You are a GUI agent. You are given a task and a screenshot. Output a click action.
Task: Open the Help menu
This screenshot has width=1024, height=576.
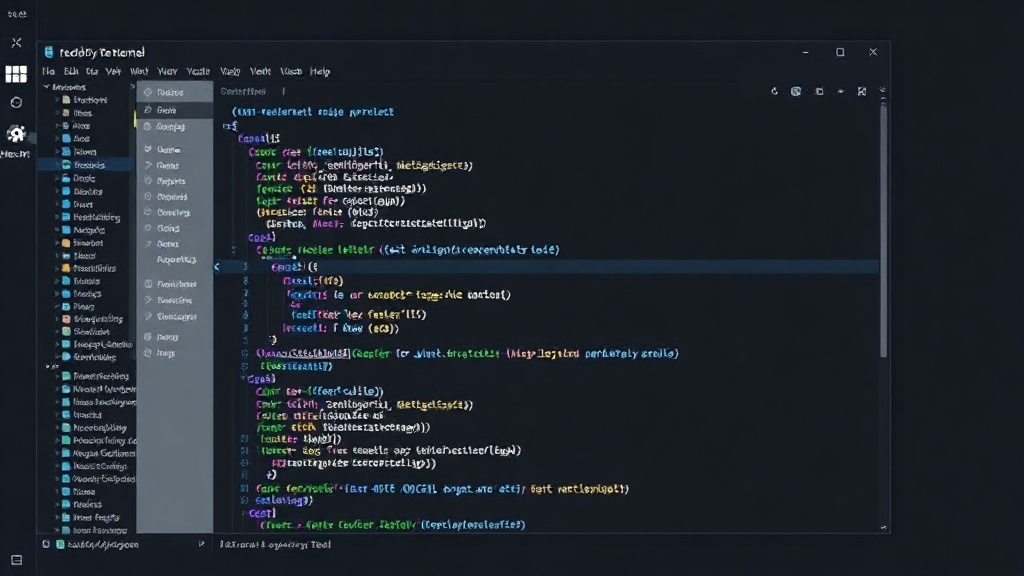(319, 71)
